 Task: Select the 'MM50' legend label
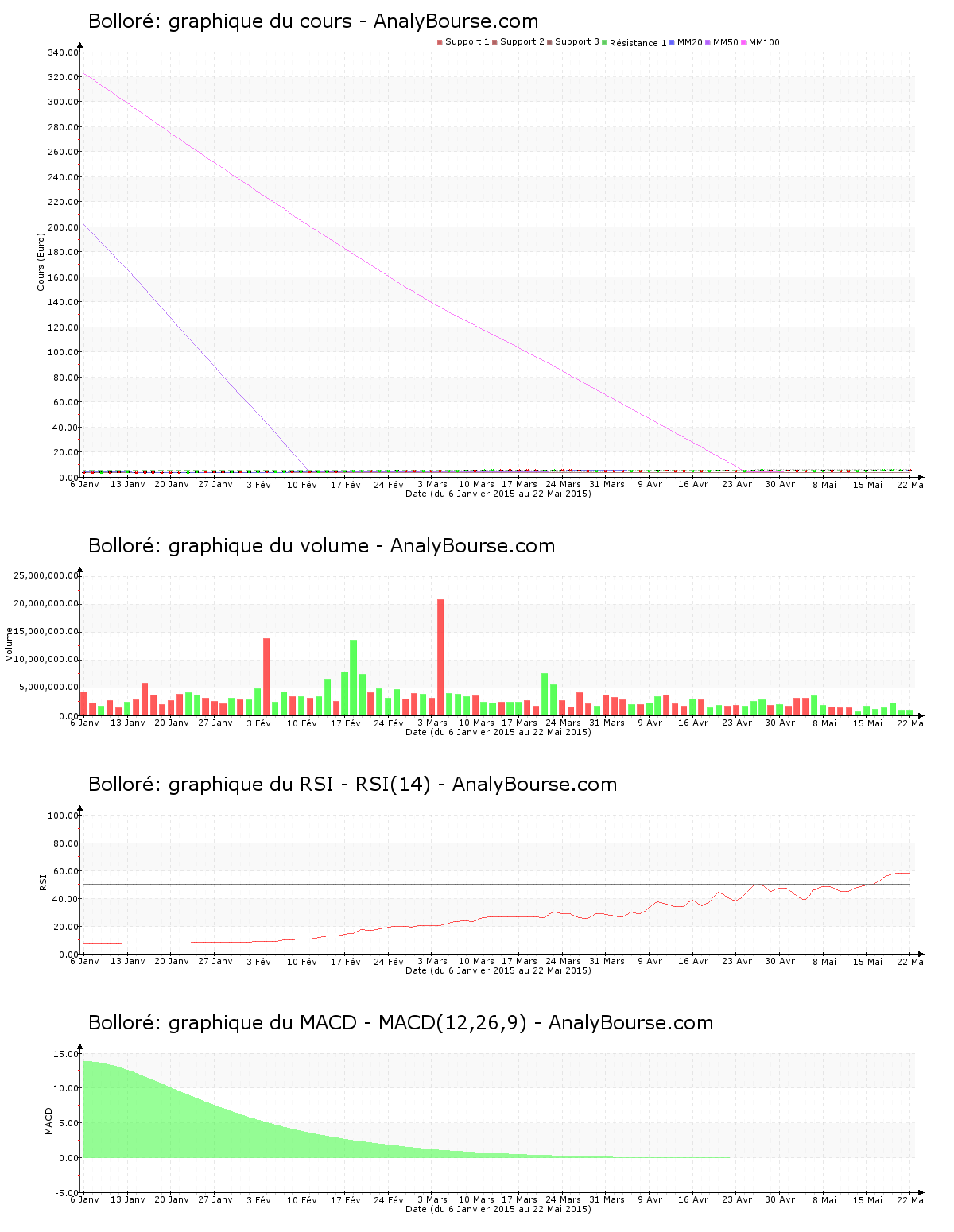[x=726, y=42]
